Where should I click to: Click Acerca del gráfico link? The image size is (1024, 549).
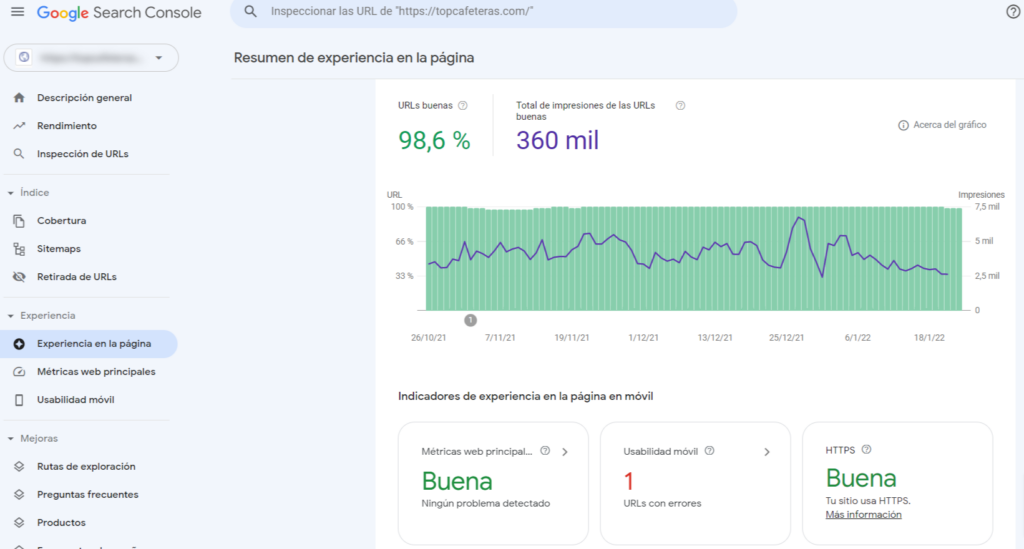950,125
